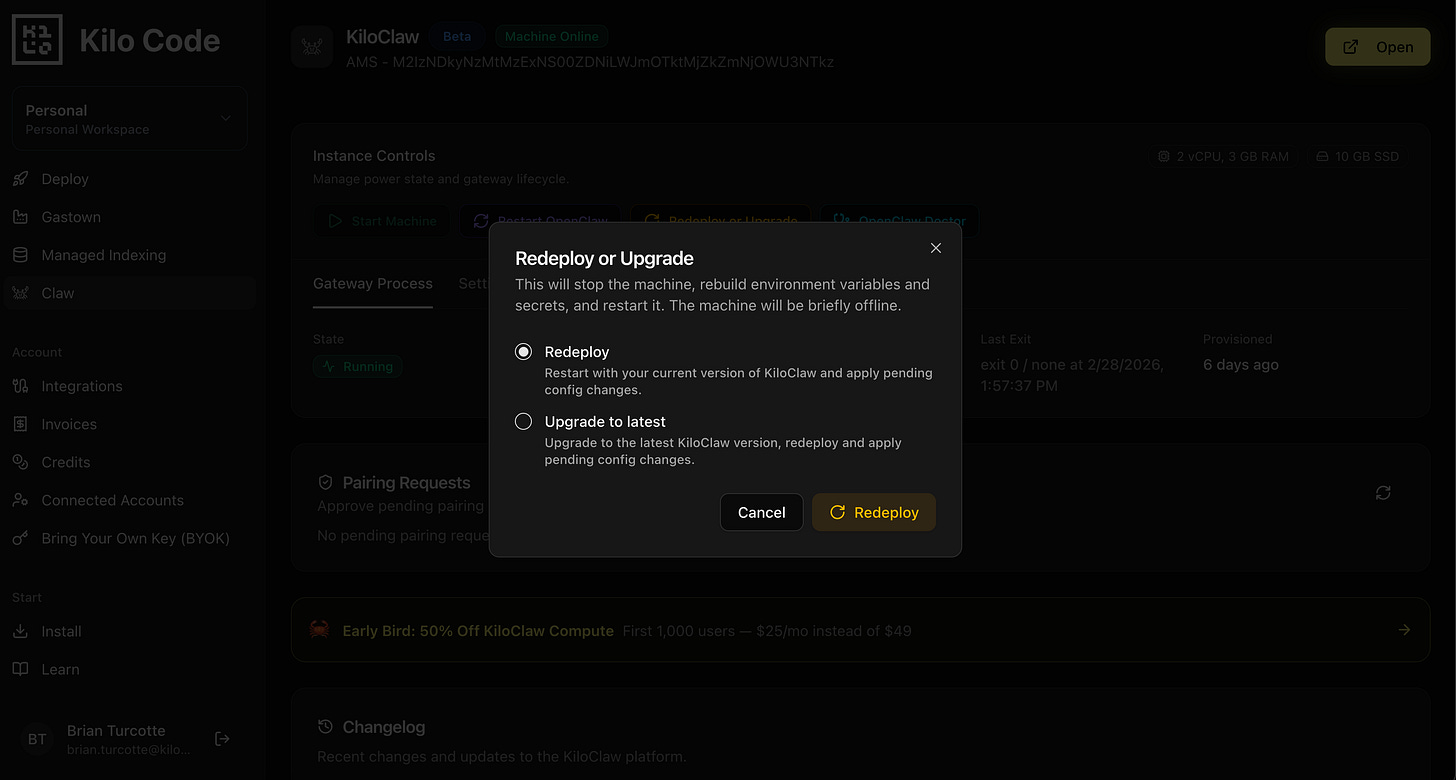The image size is (1456, 780).
Task: Click the yellow Redeploy confirm button
Action: click(873, 512)
